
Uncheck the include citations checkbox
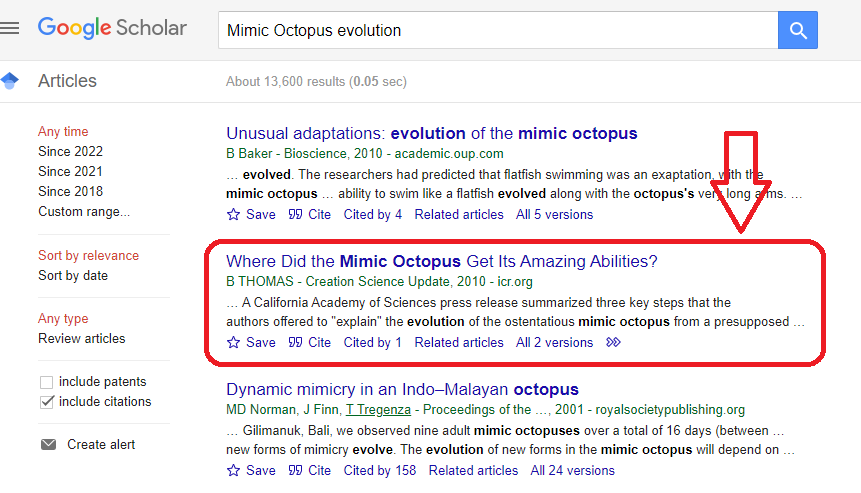[x=46, y=402]
